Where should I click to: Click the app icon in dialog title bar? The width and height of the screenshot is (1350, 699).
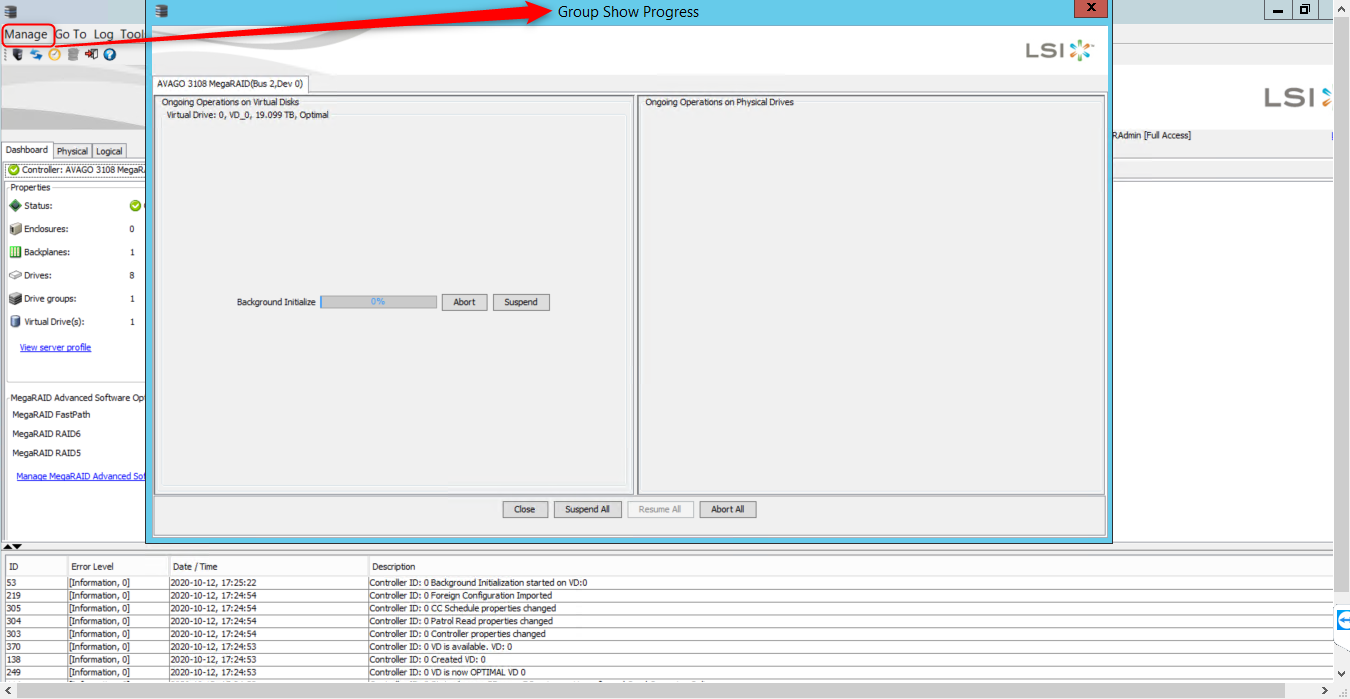pos(161,11)
